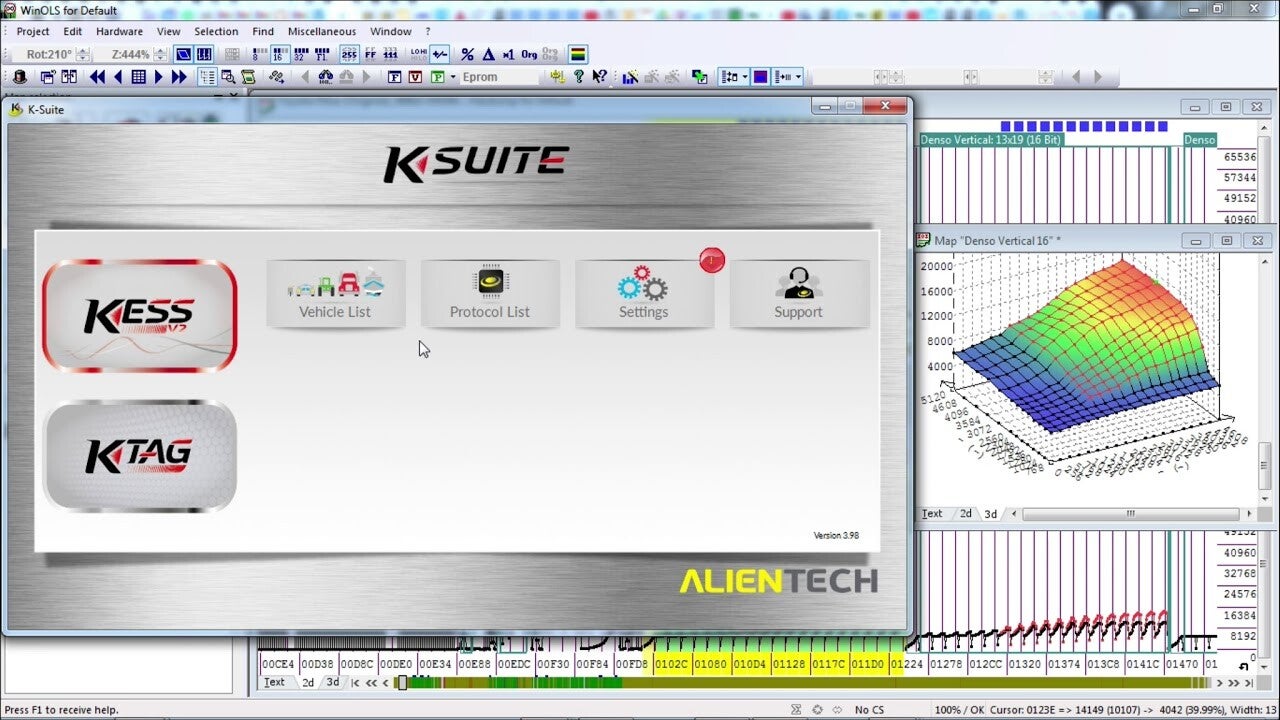Screen dimensions: 1280x720
Task: Click the green question mark help icon
Action: (579, 77)
